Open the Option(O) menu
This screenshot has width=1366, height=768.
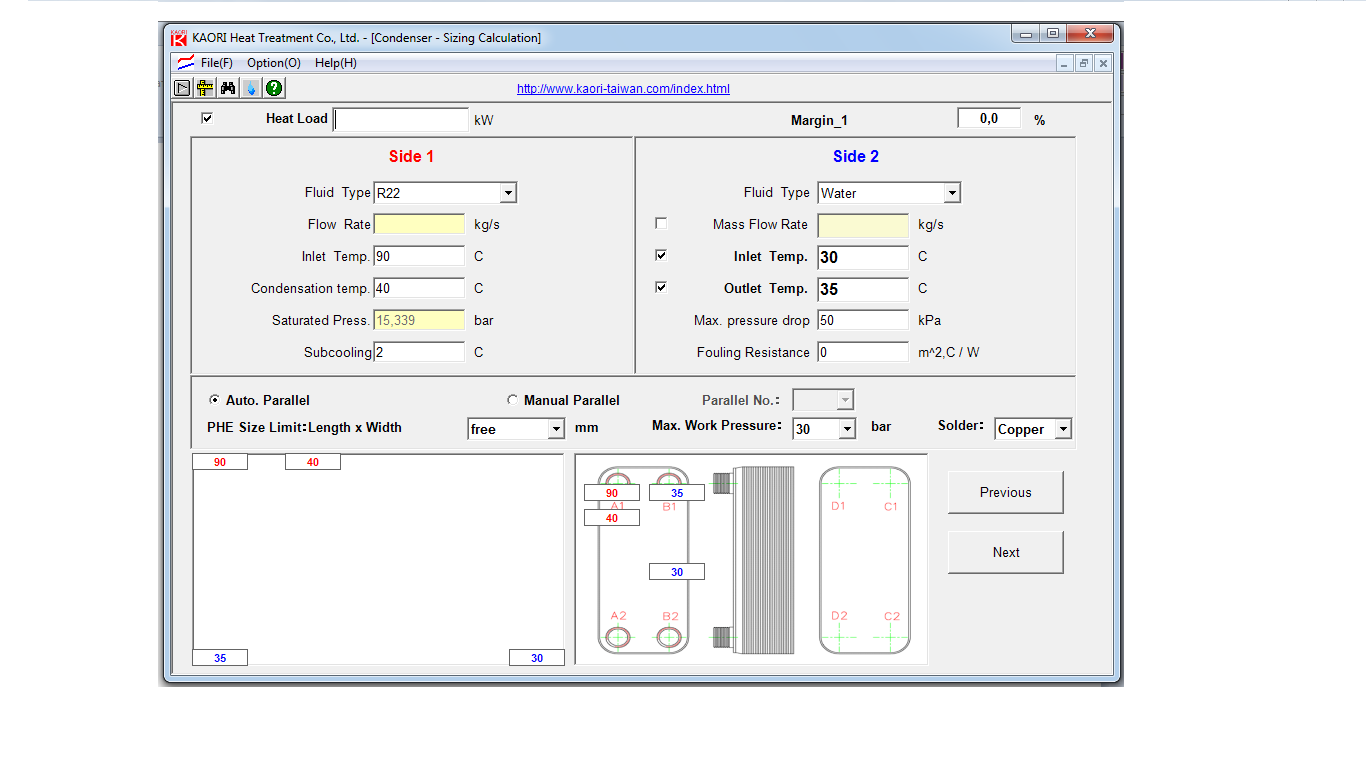pos(274,63)
